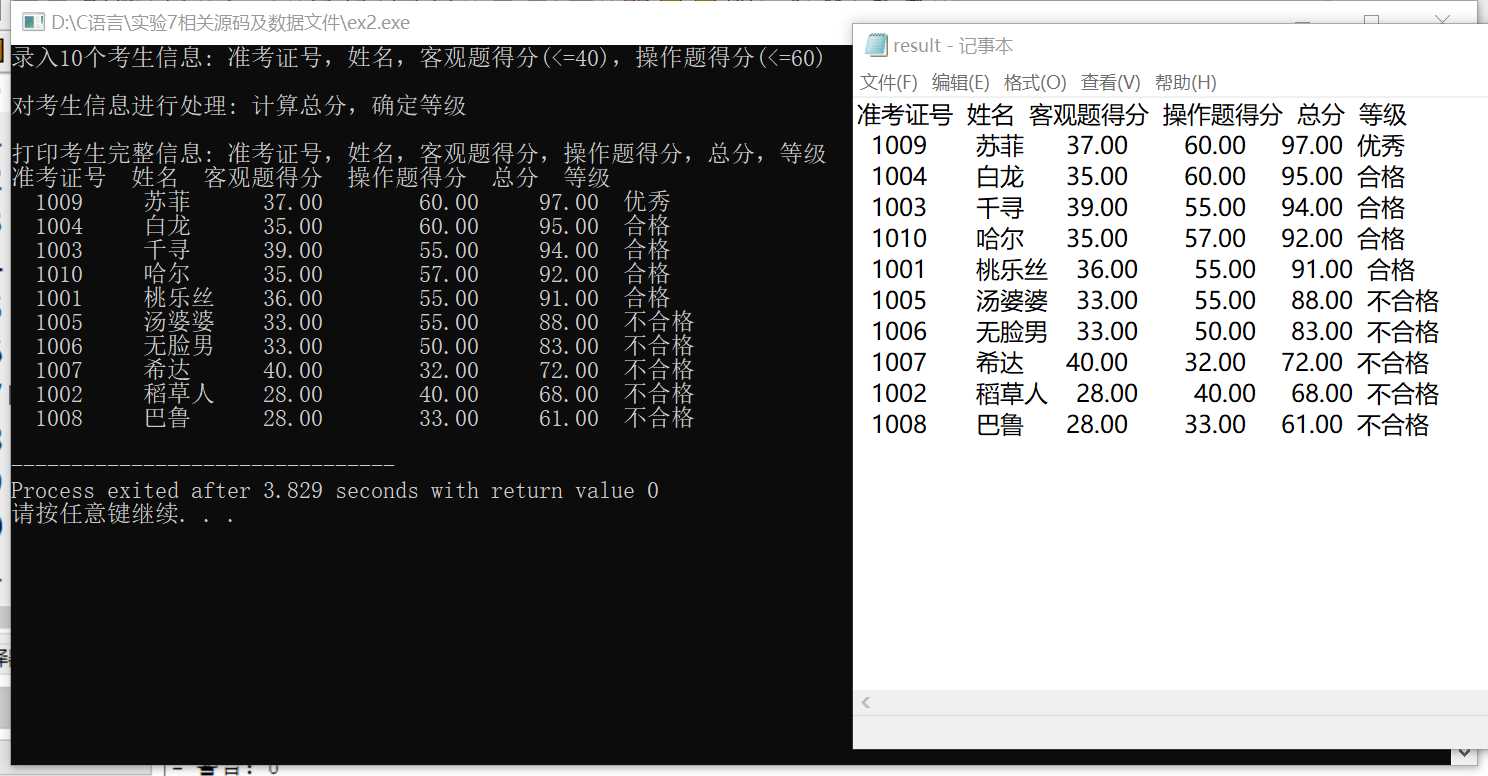Click '1010' in the console output
This screenshot has height=776, width=1488.
[x=59, y=274]
